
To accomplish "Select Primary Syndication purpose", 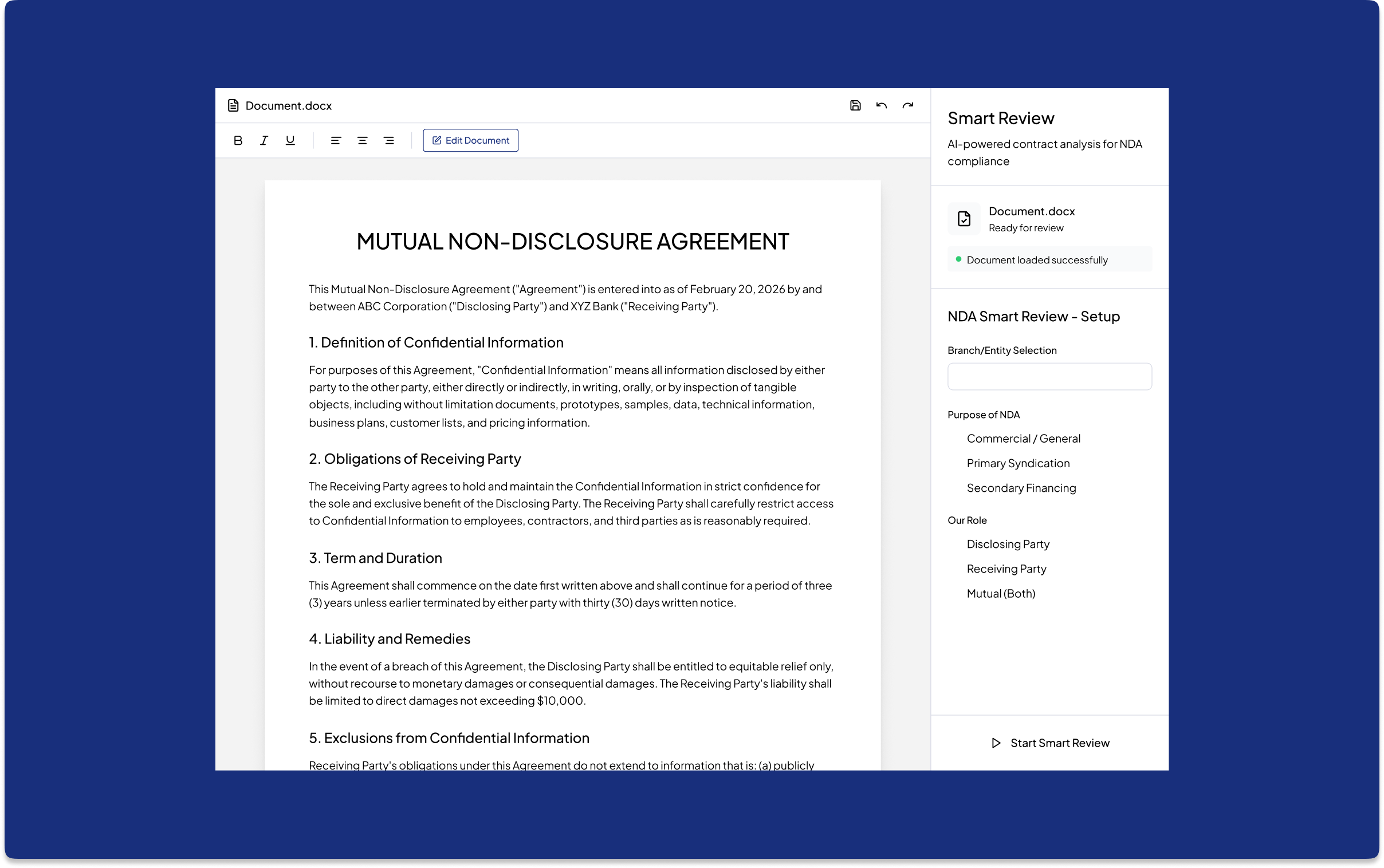I will coord(1018,463).
